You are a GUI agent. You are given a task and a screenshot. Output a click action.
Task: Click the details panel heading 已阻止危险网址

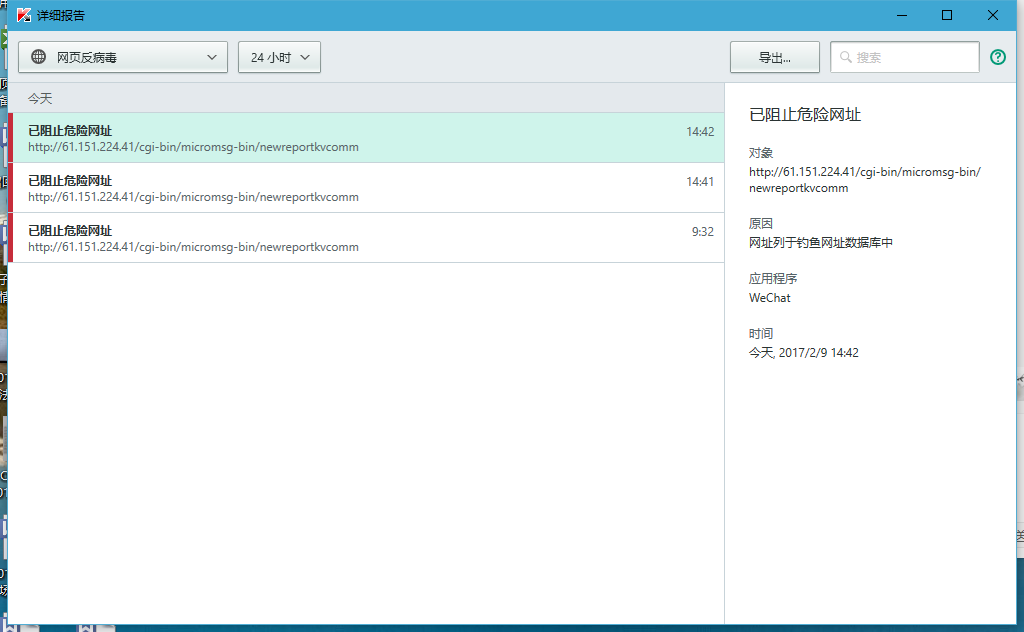pos(805,115)
